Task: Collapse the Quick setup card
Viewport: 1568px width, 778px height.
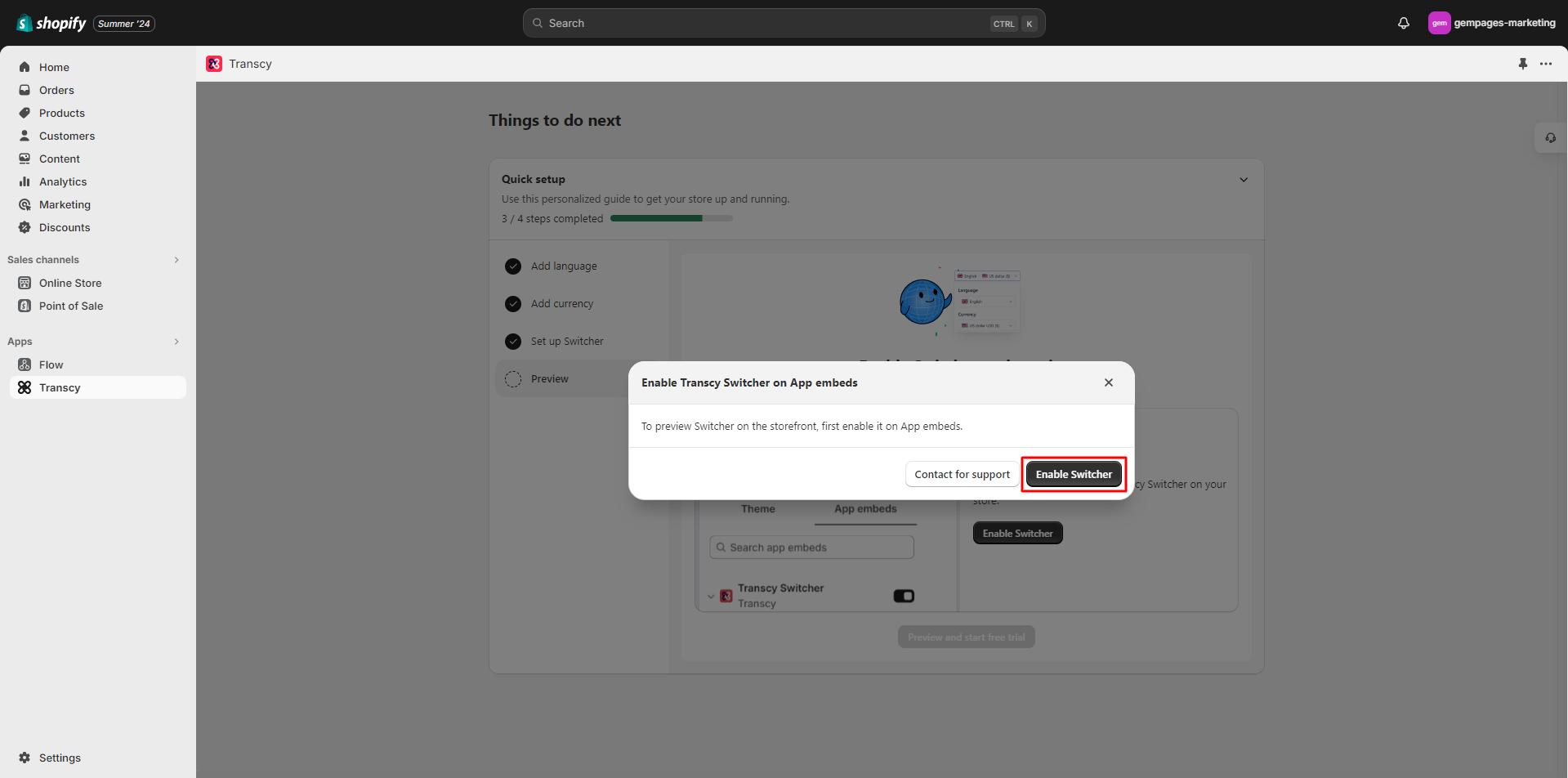Action: tap(1243, 179)
